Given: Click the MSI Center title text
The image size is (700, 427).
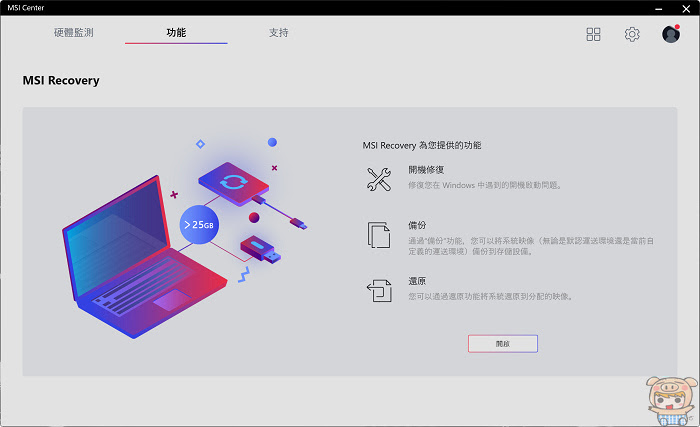Looking at the screenshot, I should pos(26,8).
